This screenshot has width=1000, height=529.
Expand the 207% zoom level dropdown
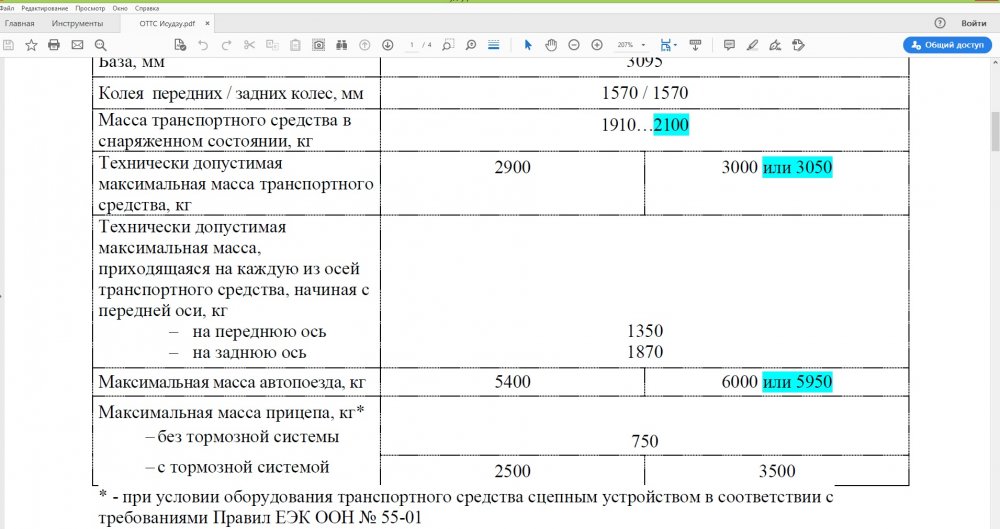coord(643,45)
